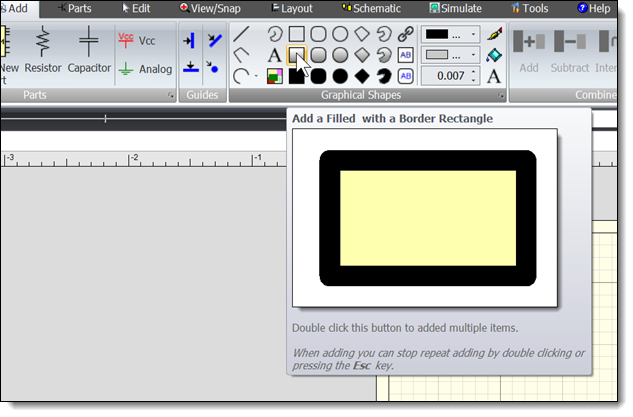Add an outline-only freeform spiral shape
This screenshot has width=633, height=417.
pos(384,34)
